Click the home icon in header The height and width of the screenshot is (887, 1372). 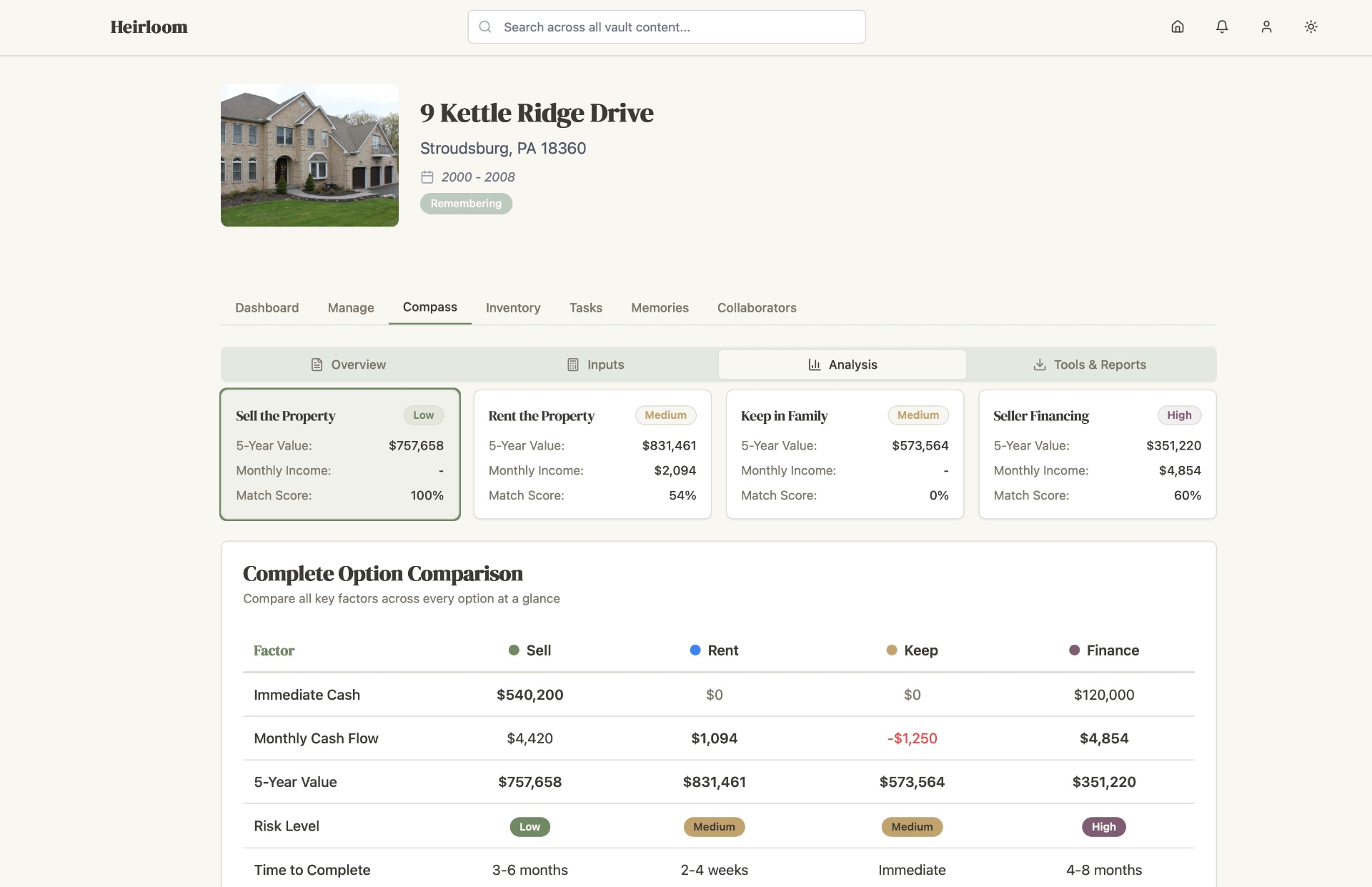[x=1178, y=27]
